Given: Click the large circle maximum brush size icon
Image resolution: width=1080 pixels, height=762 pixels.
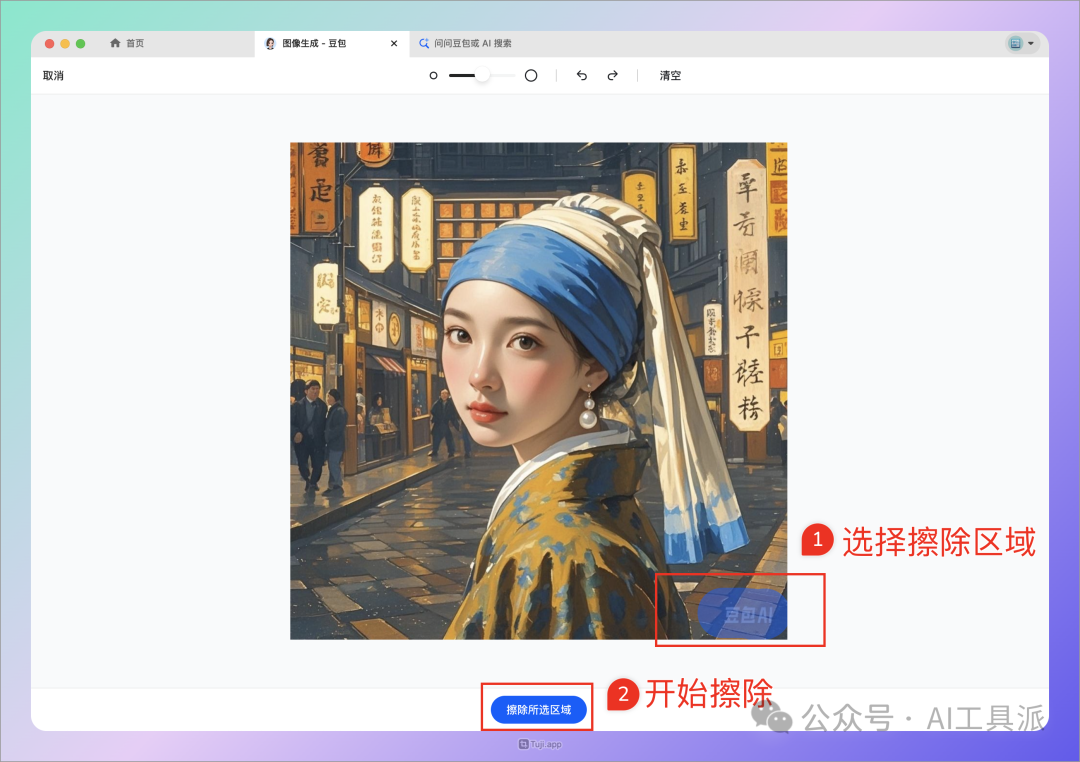Looking at the screenshot, I should tap(530, 74).
